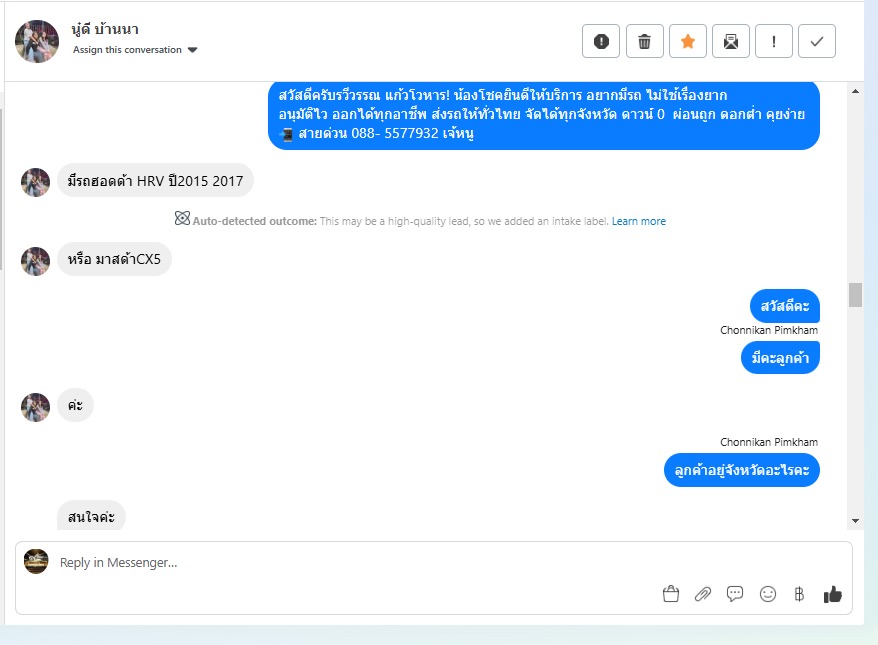Delete conversation using trash icon
Screen dimensions: 878x645
click(x=645, y=41)
